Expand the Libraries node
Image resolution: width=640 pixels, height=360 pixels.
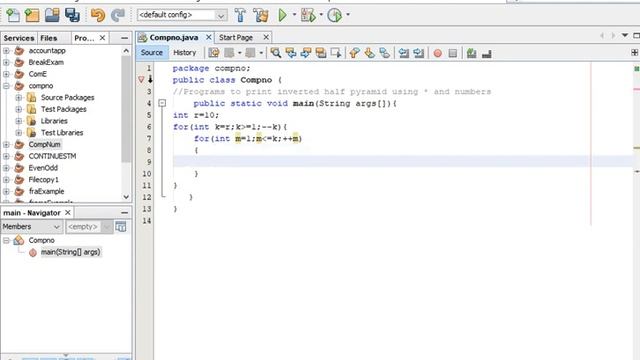pyautogui.click(x=18, y=121)
